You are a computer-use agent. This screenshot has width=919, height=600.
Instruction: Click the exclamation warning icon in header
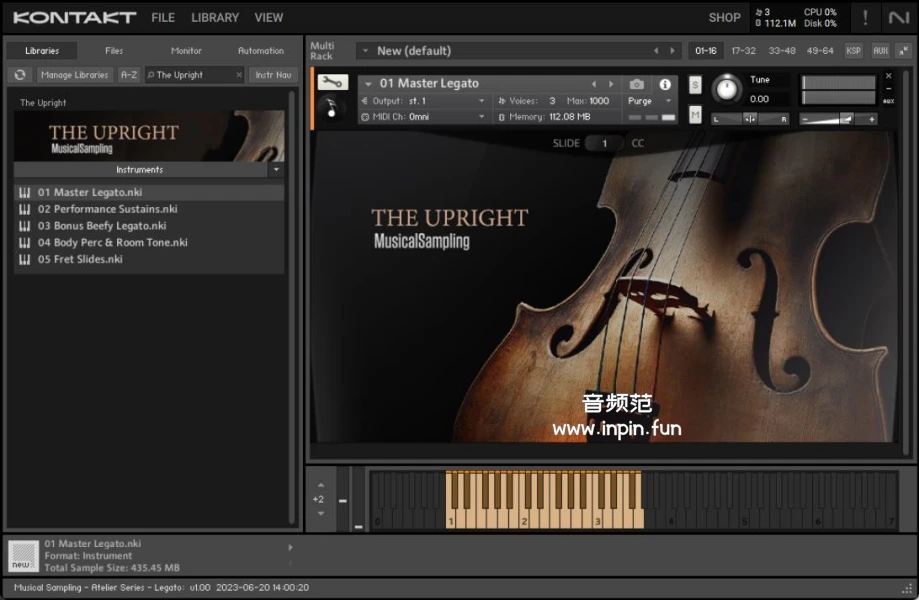[865, 18]
